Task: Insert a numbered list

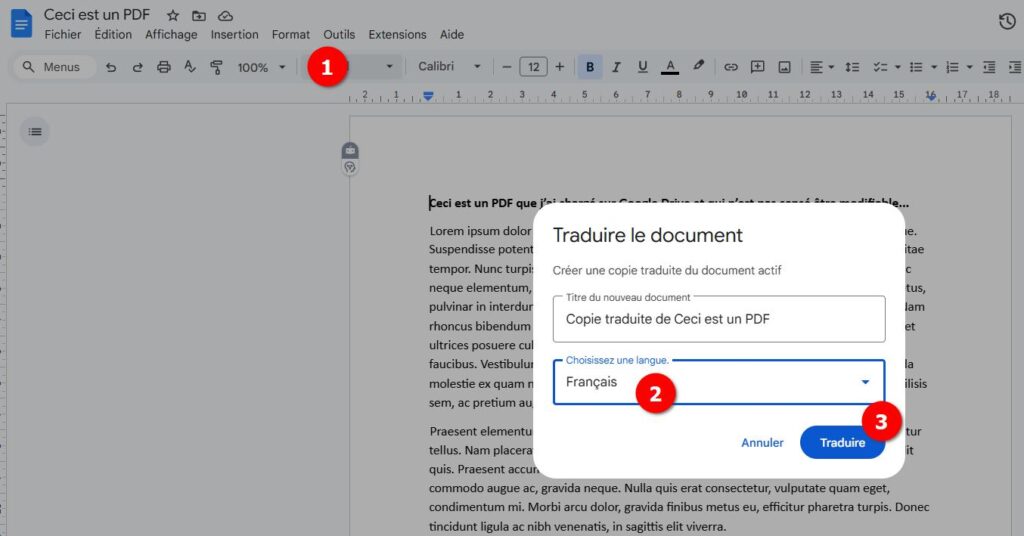Action: tap(952, 67)
